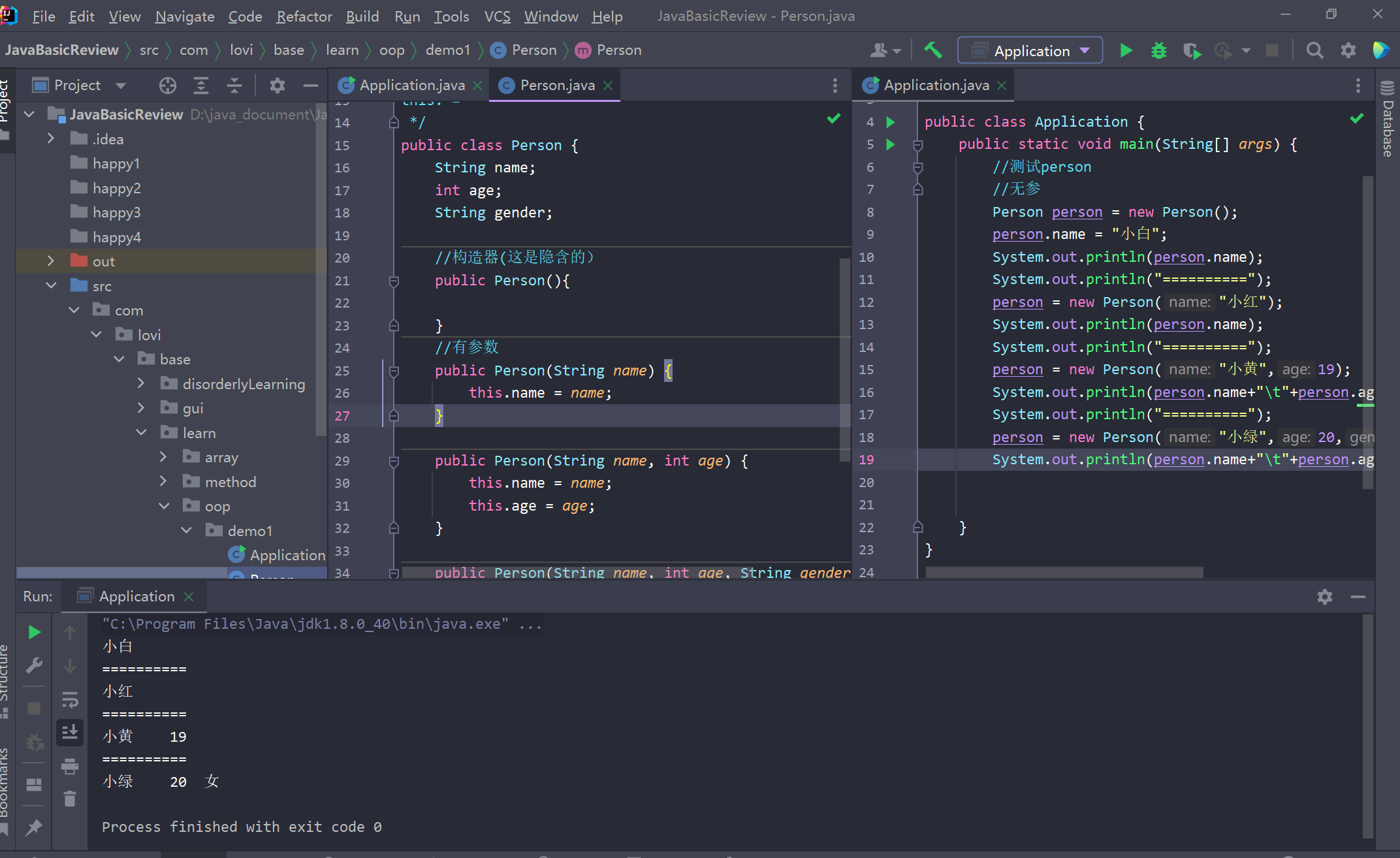
Task: Toggle soft-wrap in the Run console
Action: click(70, 700)
